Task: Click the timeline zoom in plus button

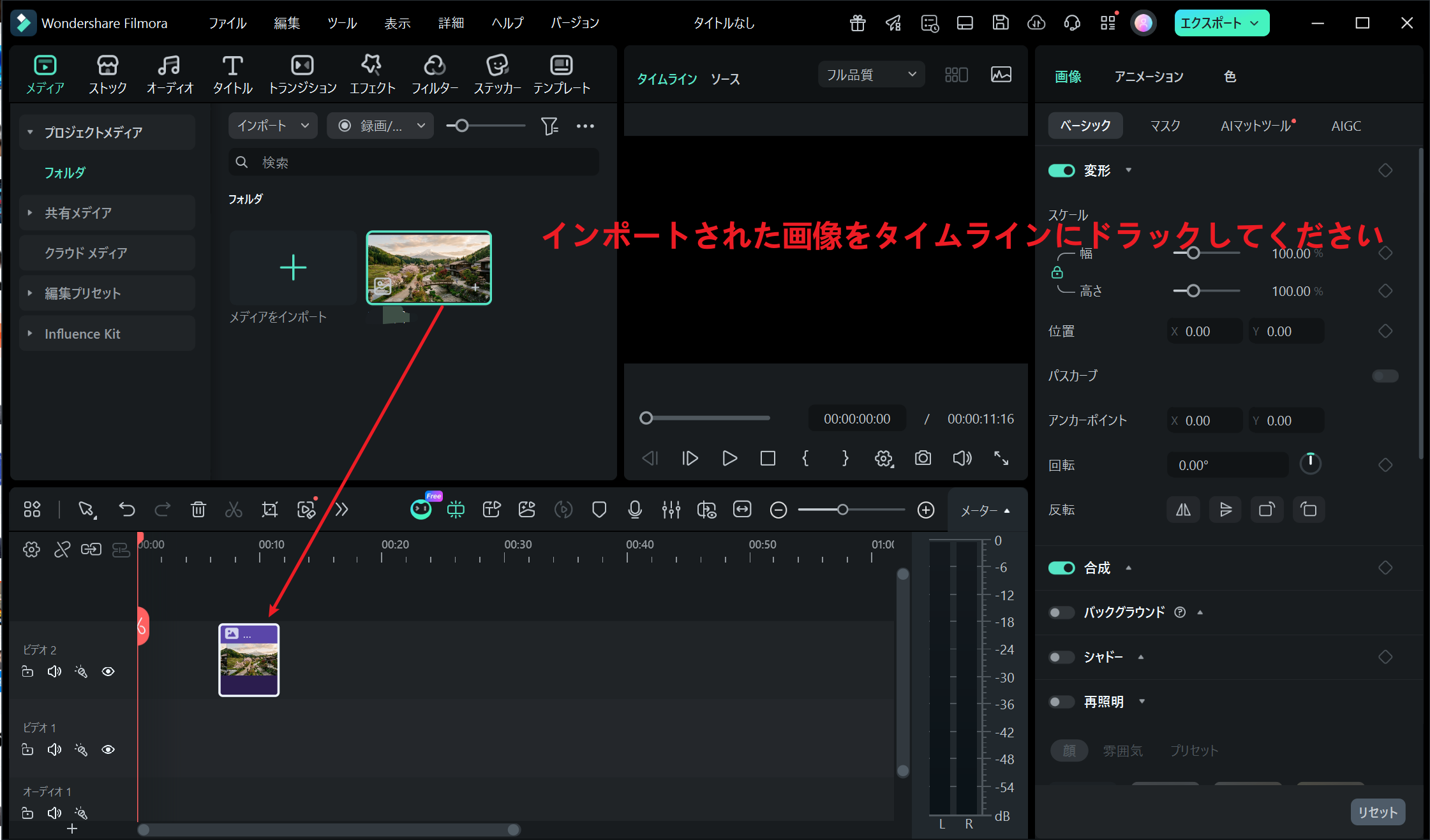Action: tap(926, 510)
